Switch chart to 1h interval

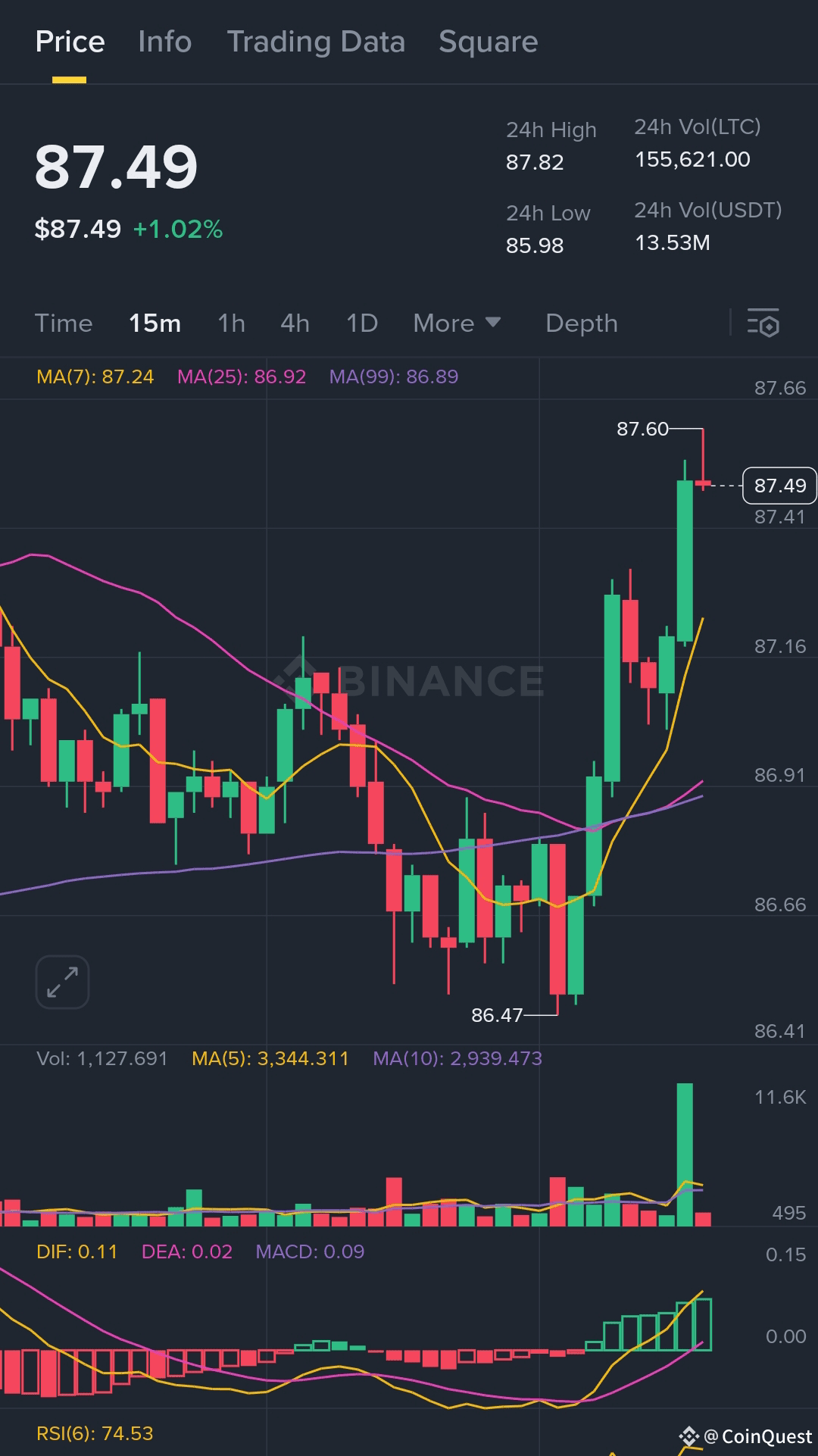coord(231,323)
